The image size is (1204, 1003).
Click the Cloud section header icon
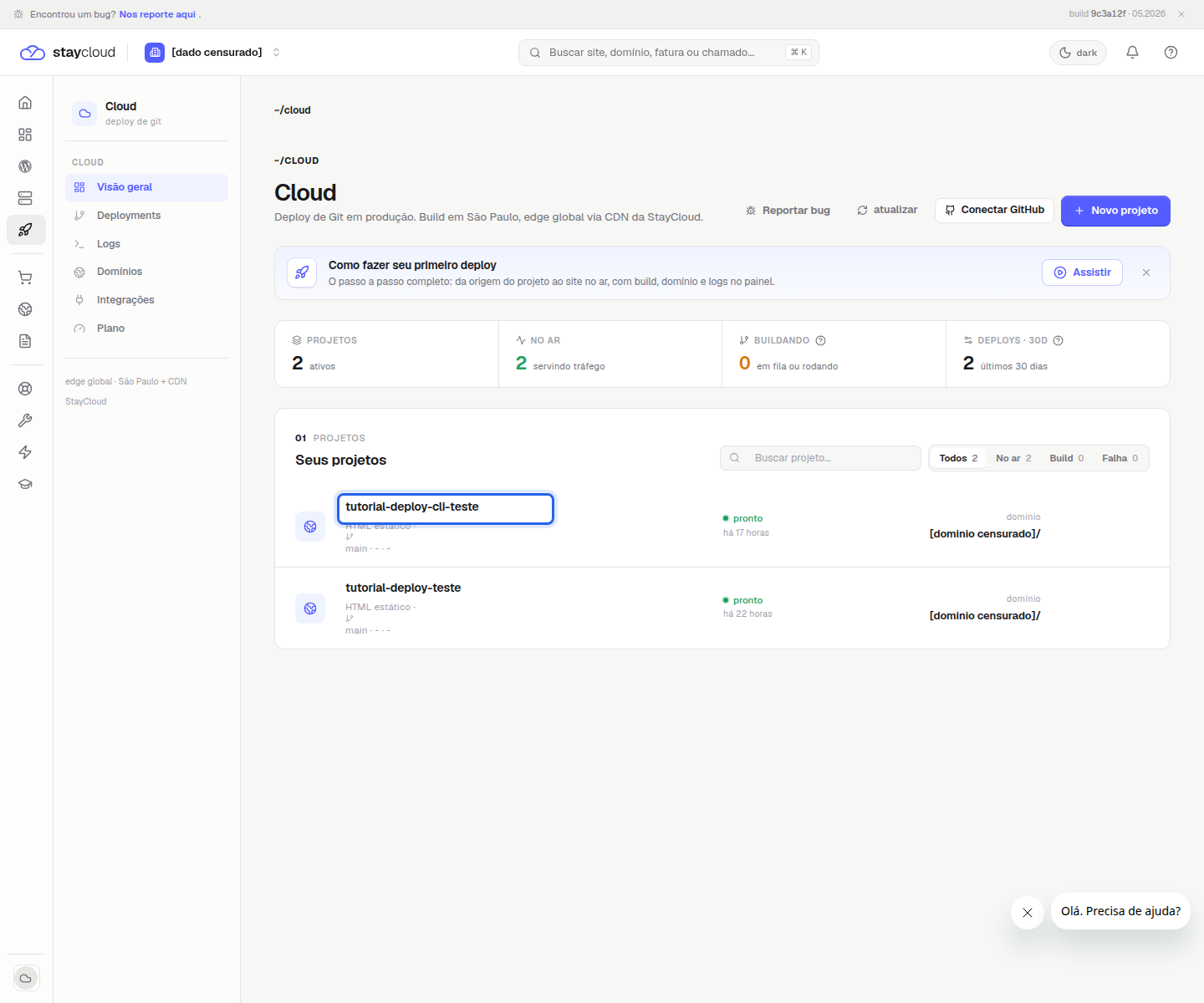84,113
